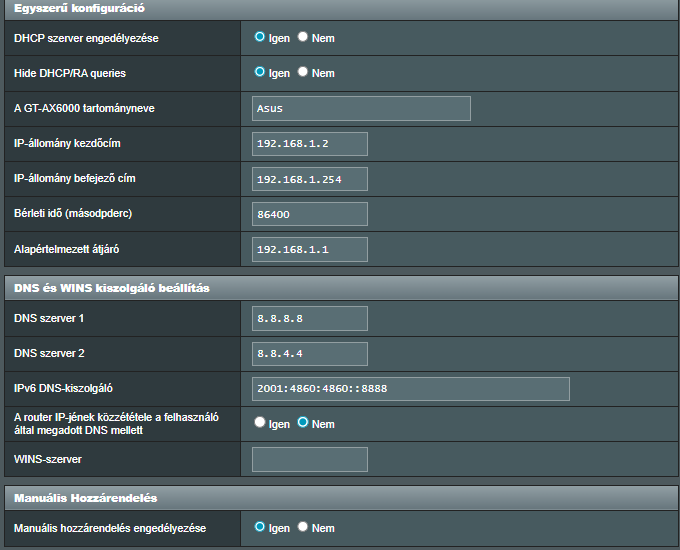This screenshot has width=680, height=550.
Task: Choose Nem for Hide DHCP/RA queries
Action: 303,72
